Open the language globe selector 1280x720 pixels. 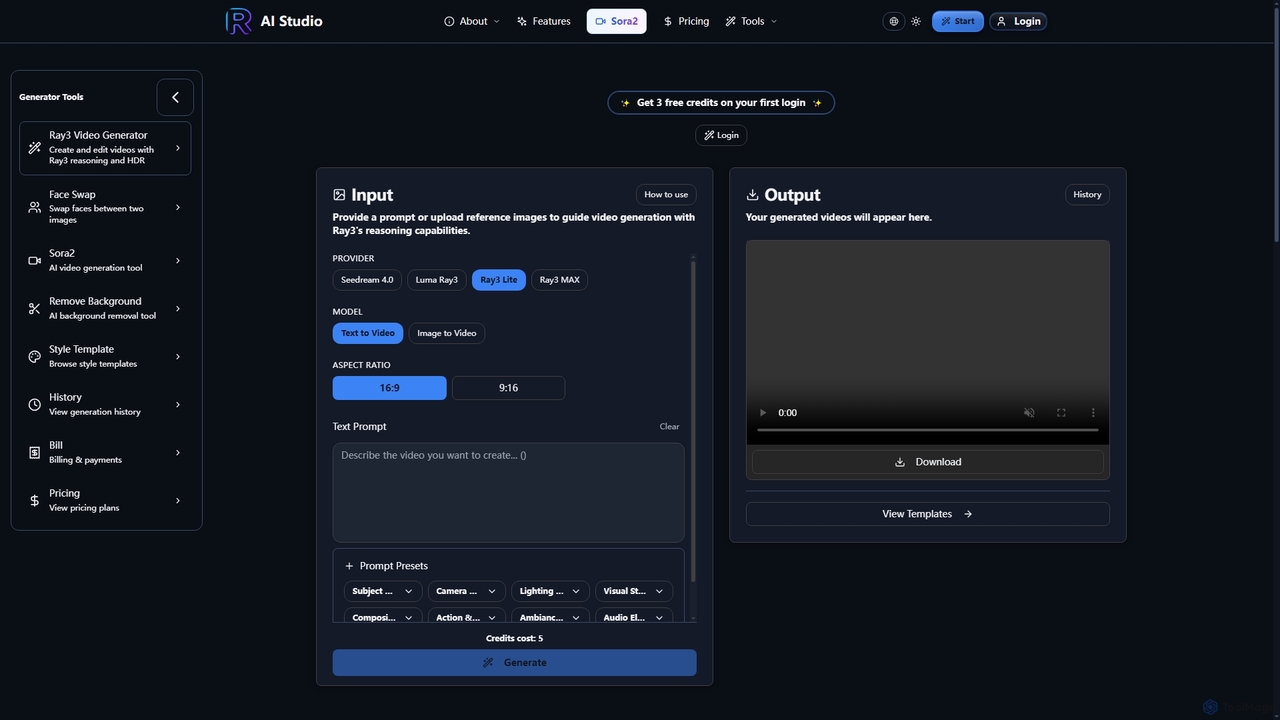tap(894, 21)
